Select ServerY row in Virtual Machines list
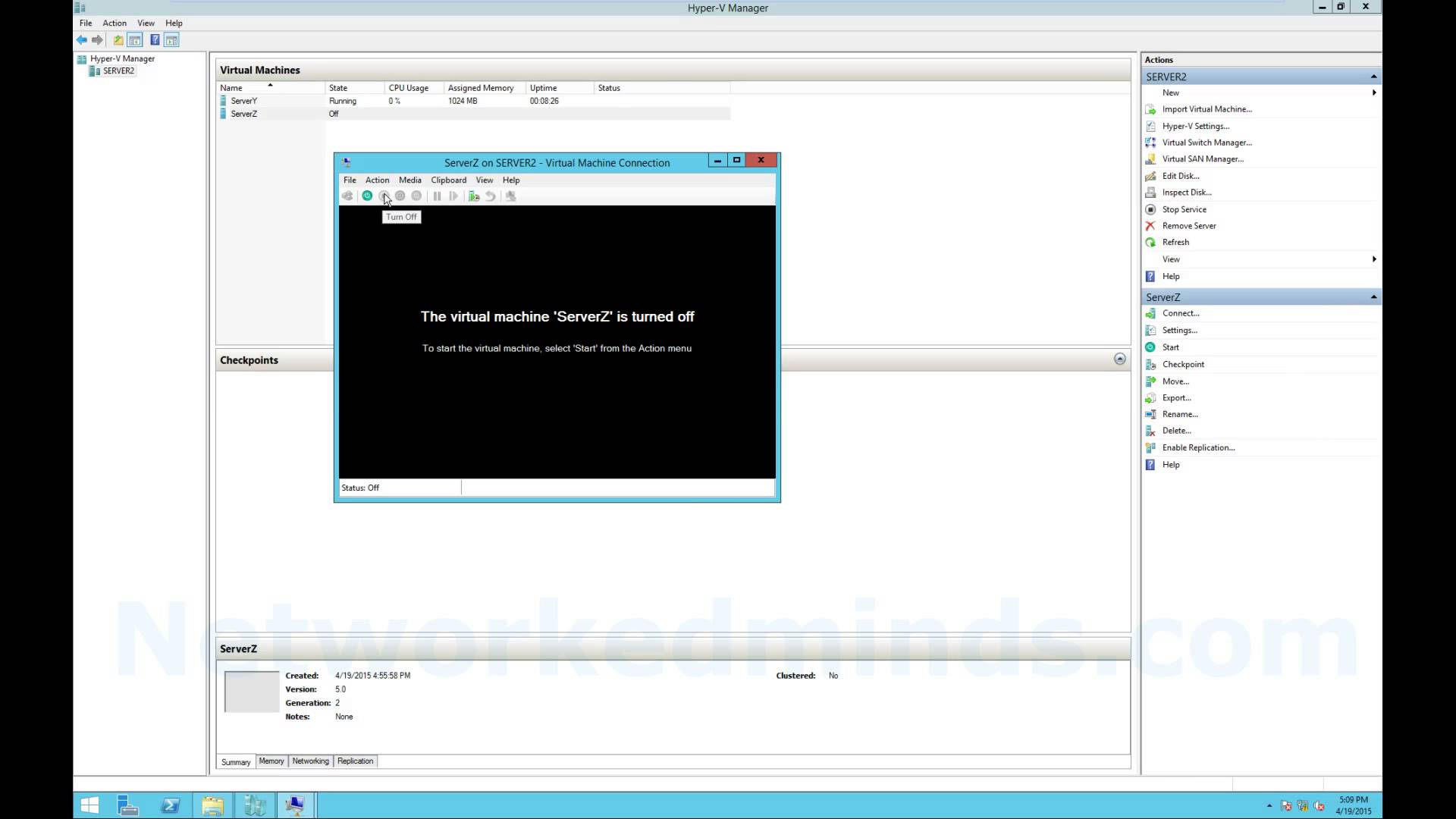Viewport: 1456px width, 819px height. pos(474,101)
